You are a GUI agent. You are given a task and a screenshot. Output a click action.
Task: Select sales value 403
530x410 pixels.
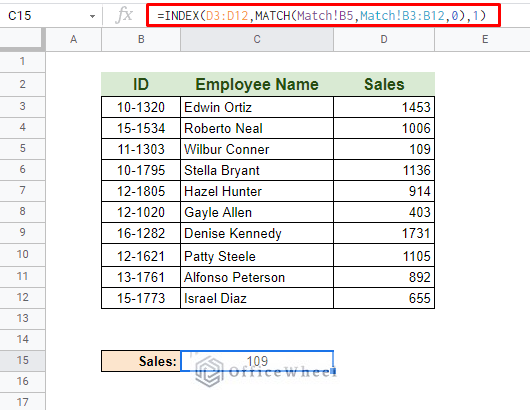[384, 212]
